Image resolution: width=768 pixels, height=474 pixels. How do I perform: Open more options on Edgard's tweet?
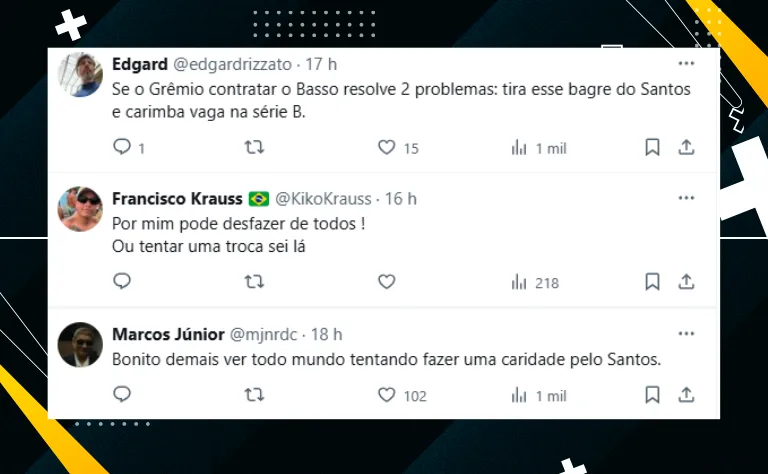[686, 64]
